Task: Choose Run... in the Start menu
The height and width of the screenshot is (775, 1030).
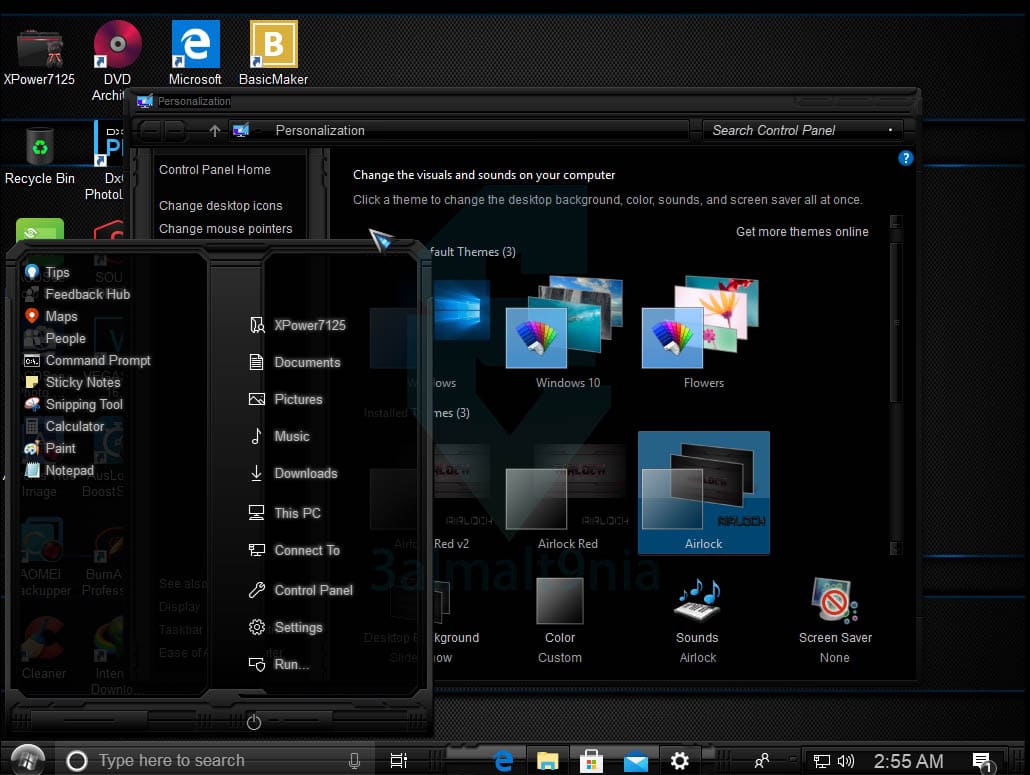Action: pos(279,664)
